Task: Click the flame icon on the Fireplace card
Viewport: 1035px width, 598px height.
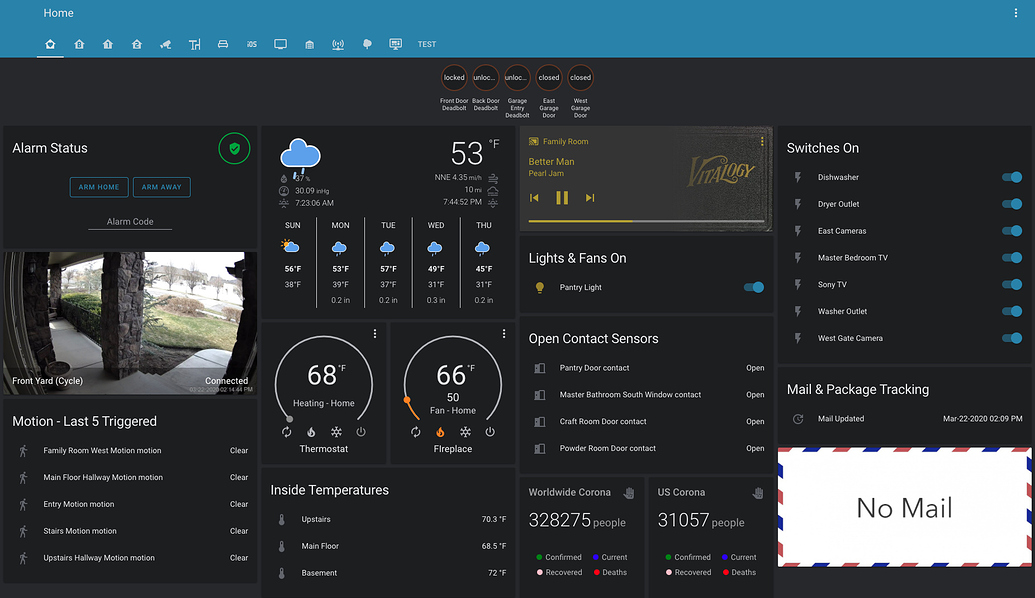Action: [x=440, y=433]
